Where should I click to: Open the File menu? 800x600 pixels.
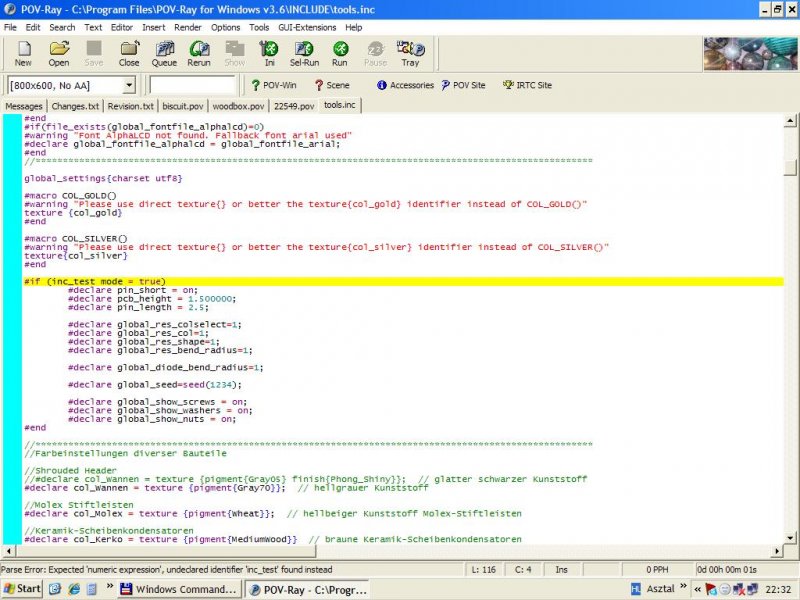10,28
